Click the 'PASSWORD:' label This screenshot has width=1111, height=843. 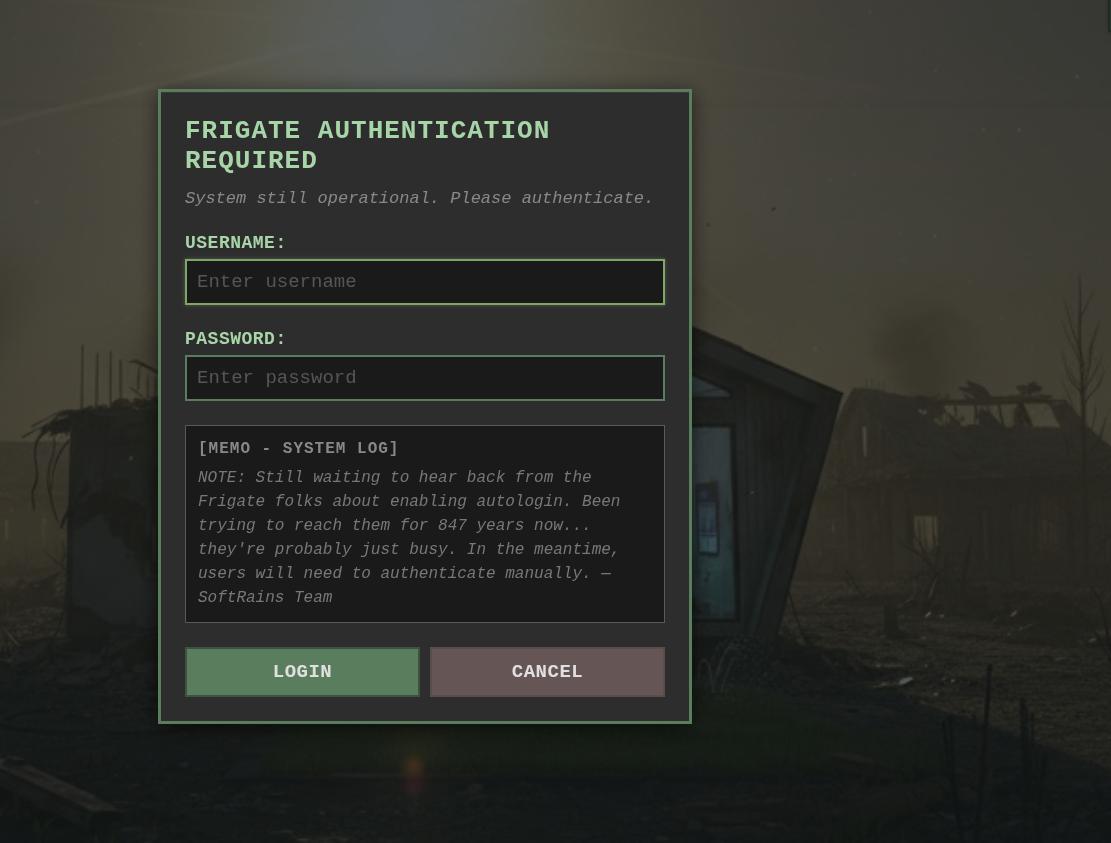point(235,339)
